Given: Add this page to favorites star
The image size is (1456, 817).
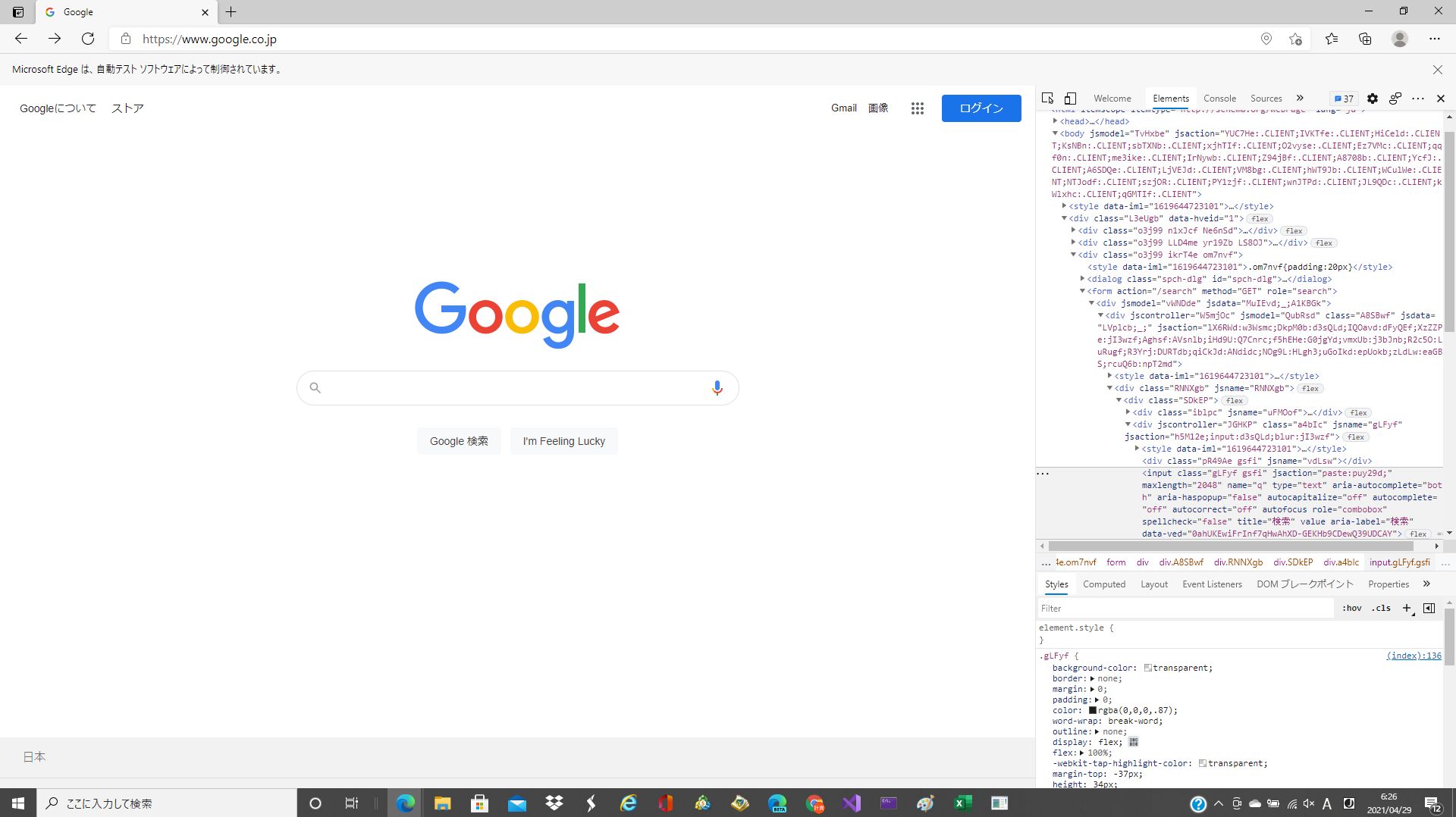Looking at the screenshot, I should pyautogui.click(x=1295, y=39).
